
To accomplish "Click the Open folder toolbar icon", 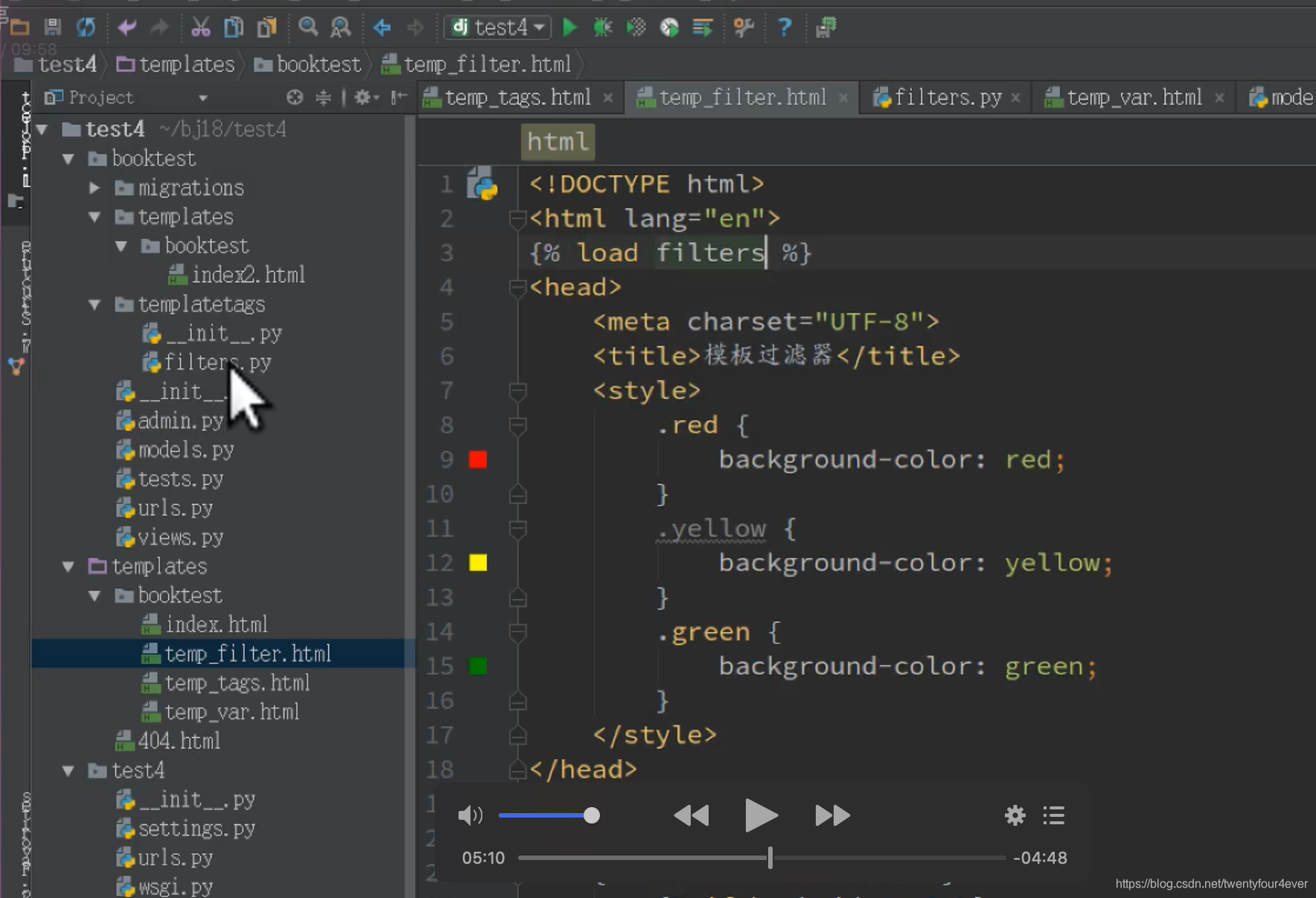I will point(19,28).
